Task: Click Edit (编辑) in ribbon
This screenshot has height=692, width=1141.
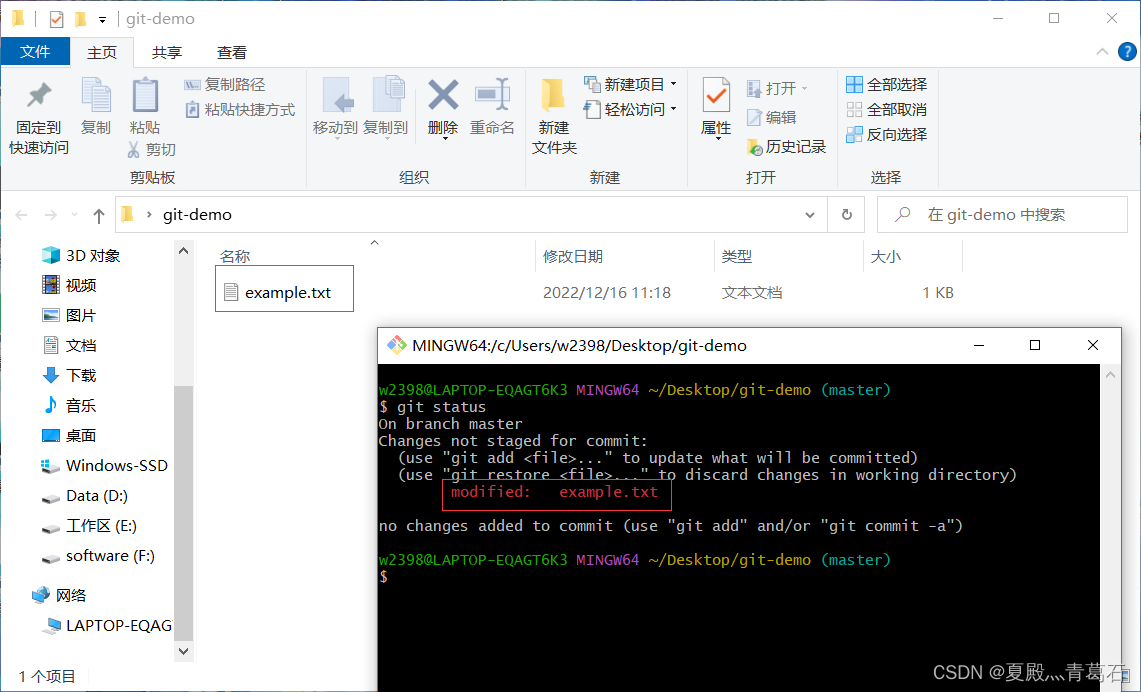Action: click(771, 117)
